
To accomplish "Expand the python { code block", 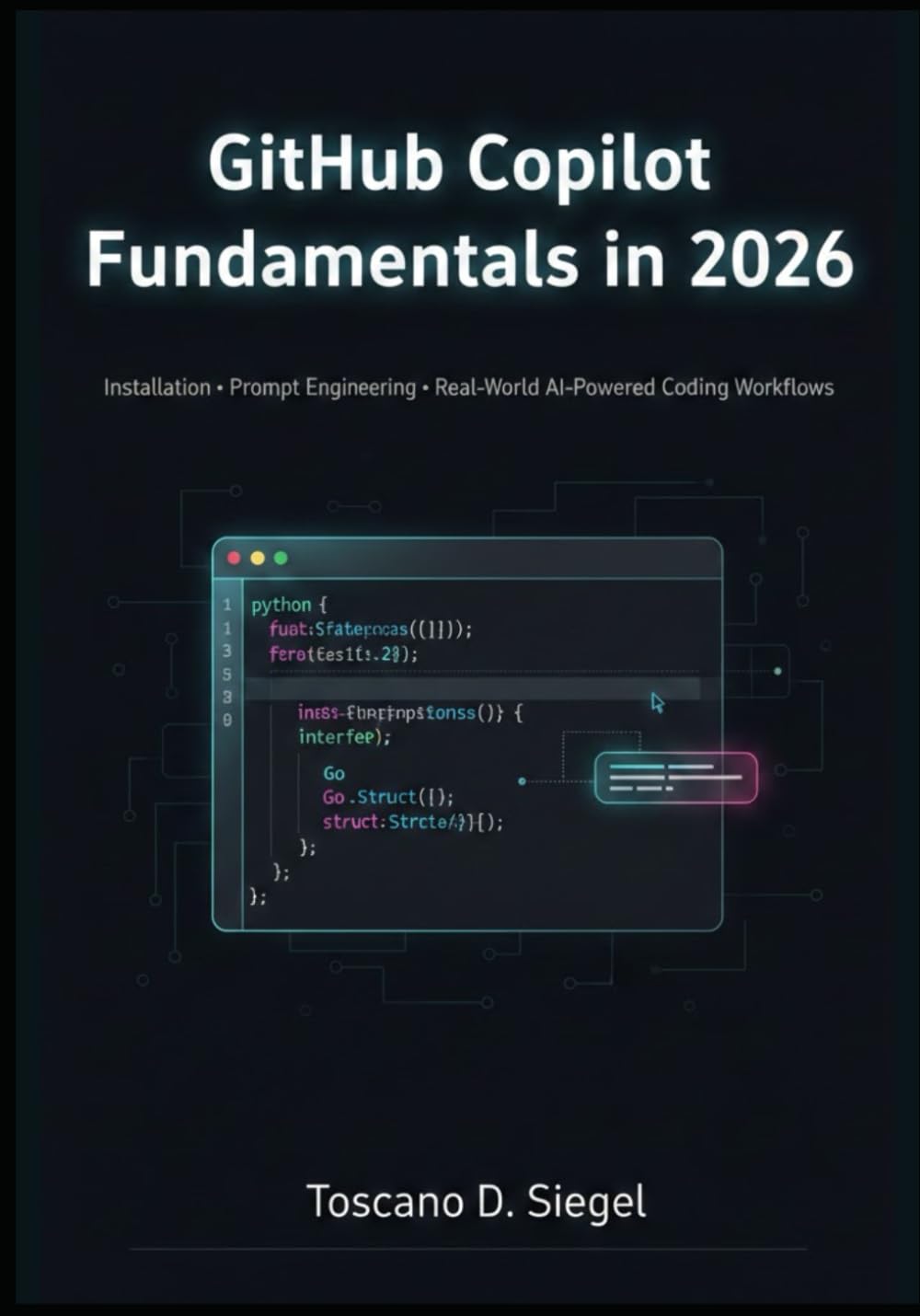I will [x=285, y=605].
